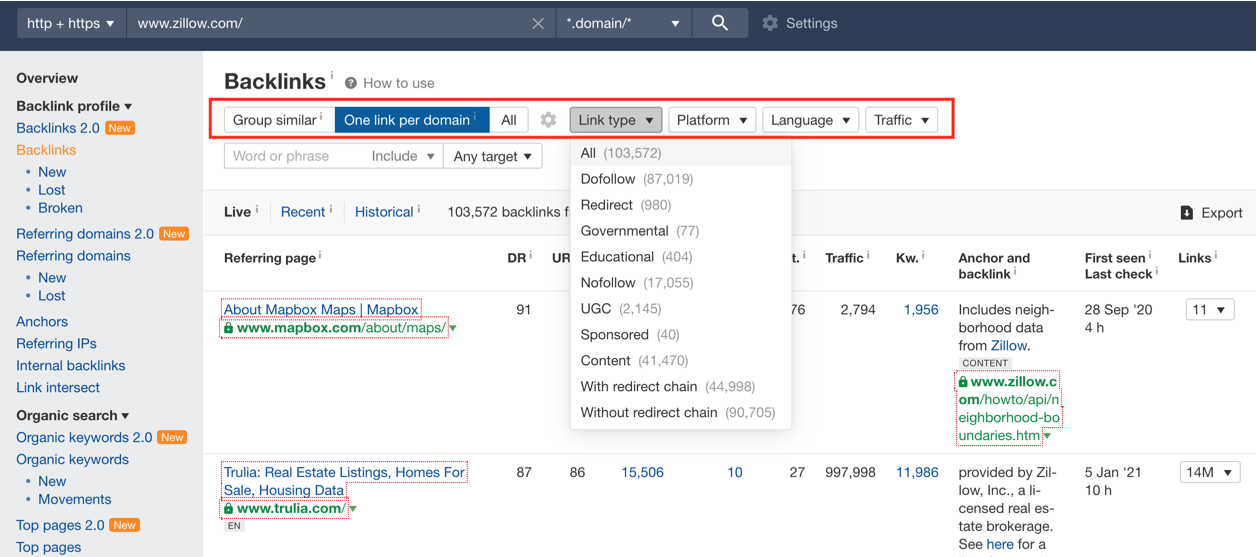Choose Governmental link type
Viewport: 1257px width, 557px height.
tap(681, 231)
